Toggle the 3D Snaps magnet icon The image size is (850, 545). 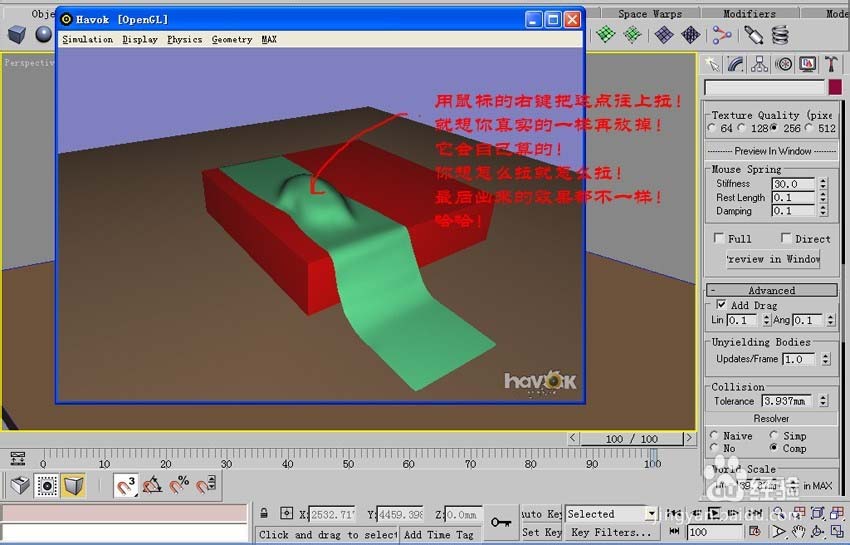coord(126,485)
